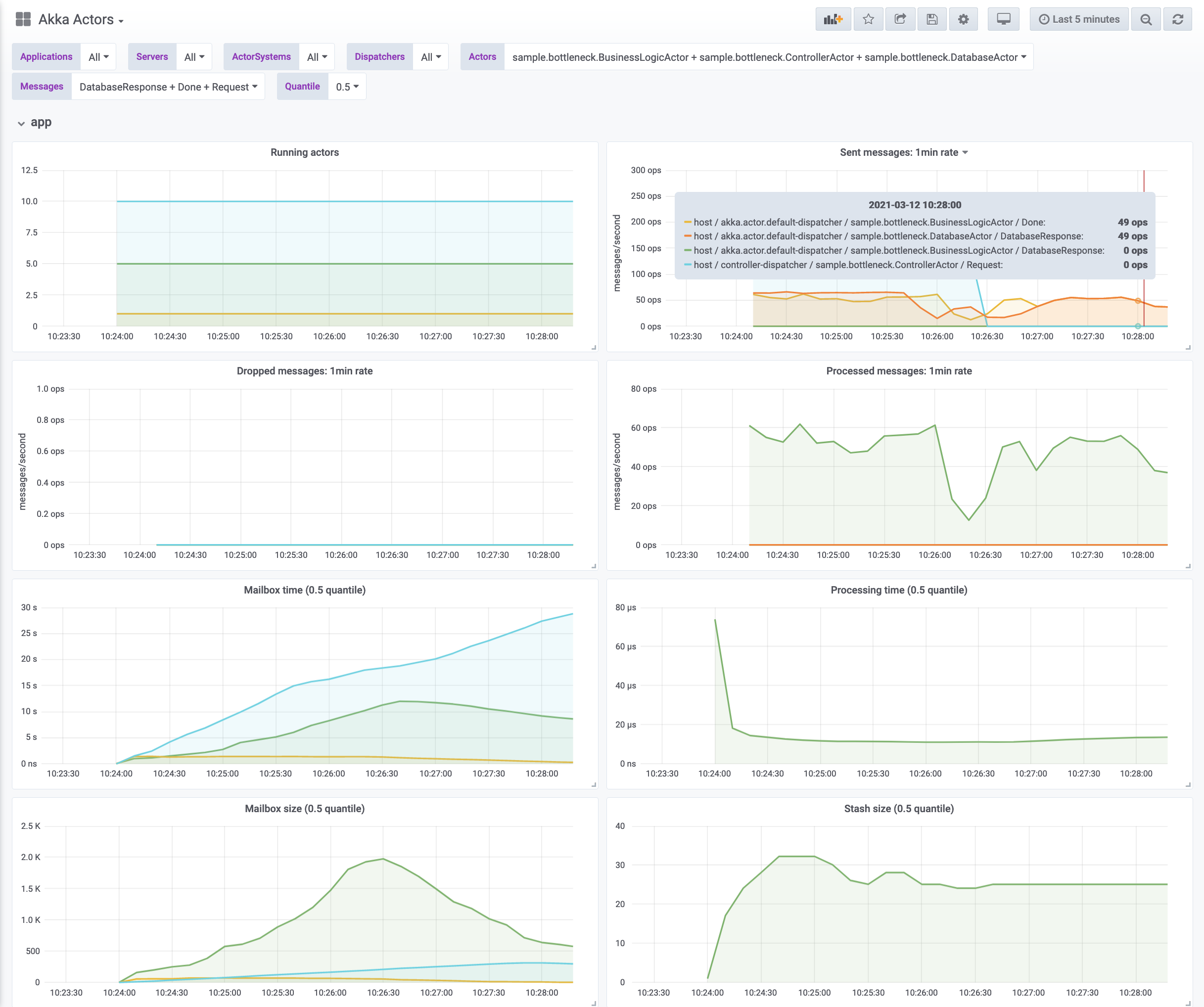The height and width of the screenshot is (1007, 1204).
Task: Click the bar chart visualization icon
Action: click(834, 19)
